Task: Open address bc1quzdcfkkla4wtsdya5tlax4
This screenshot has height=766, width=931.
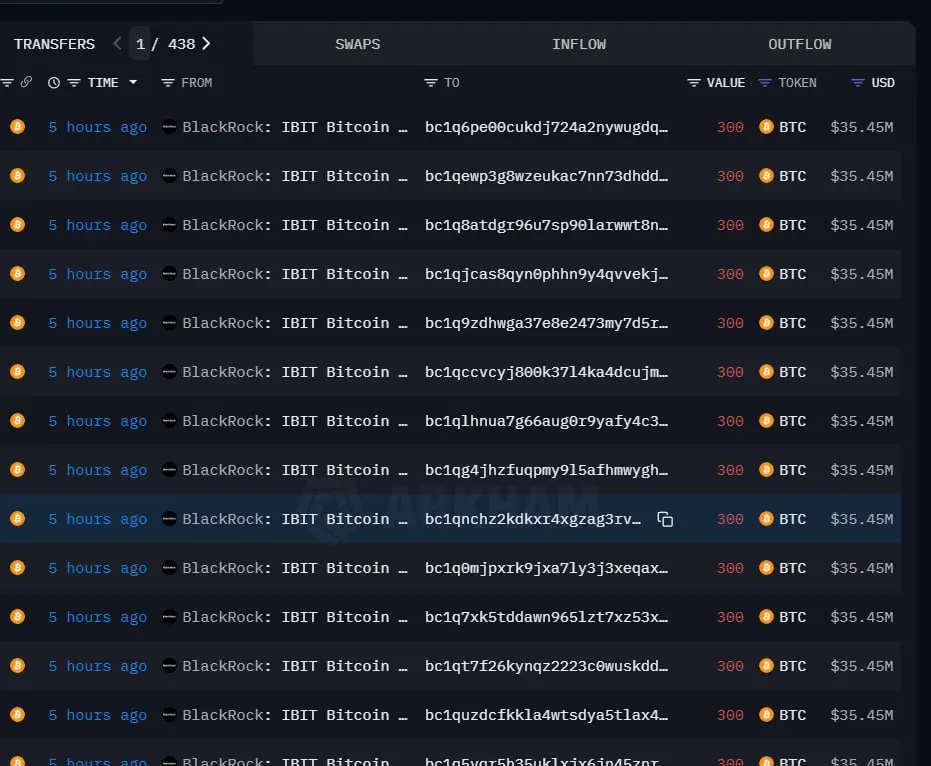Action: coord(546,715)
